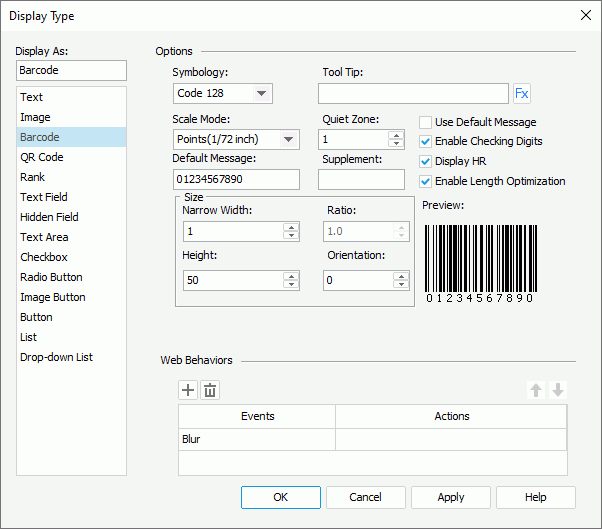Move web behavior up with up arrow
The height and width of the screenshot is (529, 602).
click(x=536, y=390)
